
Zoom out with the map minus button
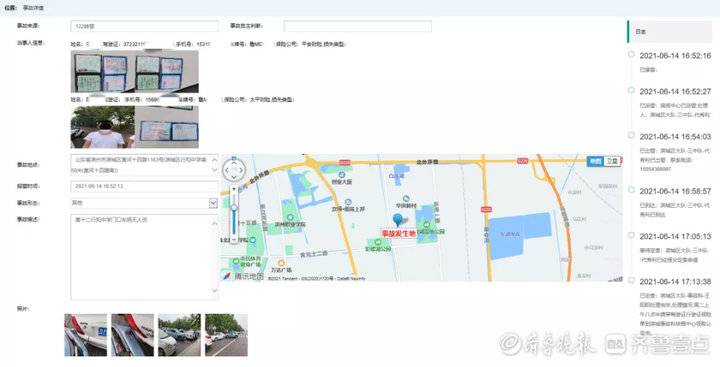(x=234, y=240)
